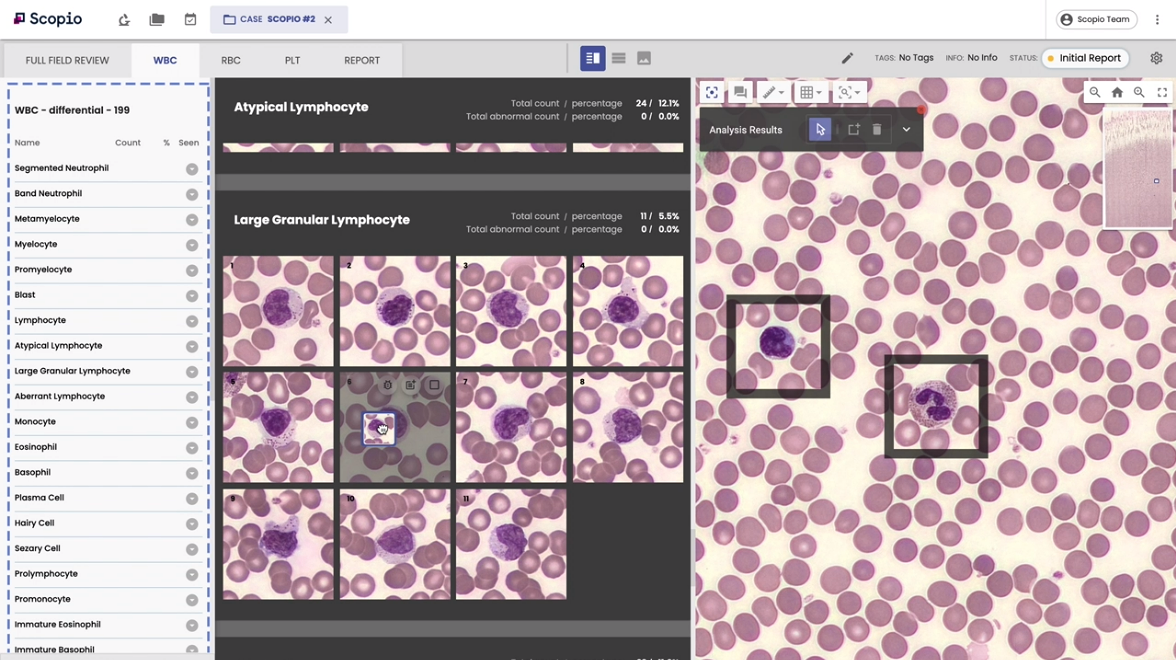This screenshot has height=660, width=1176.
Task: Click the focus-on-cell target icon
Action: 712,92
